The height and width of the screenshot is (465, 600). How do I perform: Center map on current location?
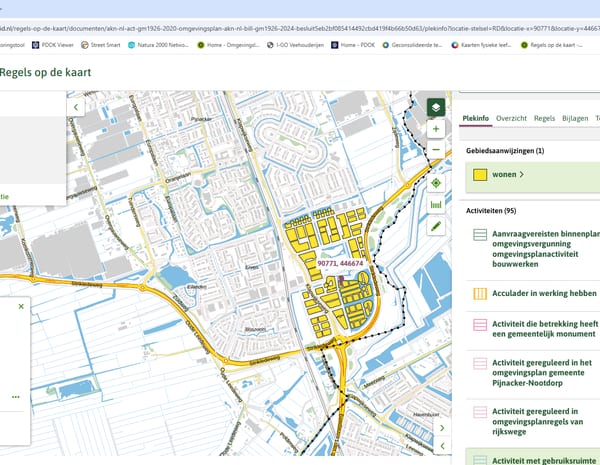(x=435, y=183)
